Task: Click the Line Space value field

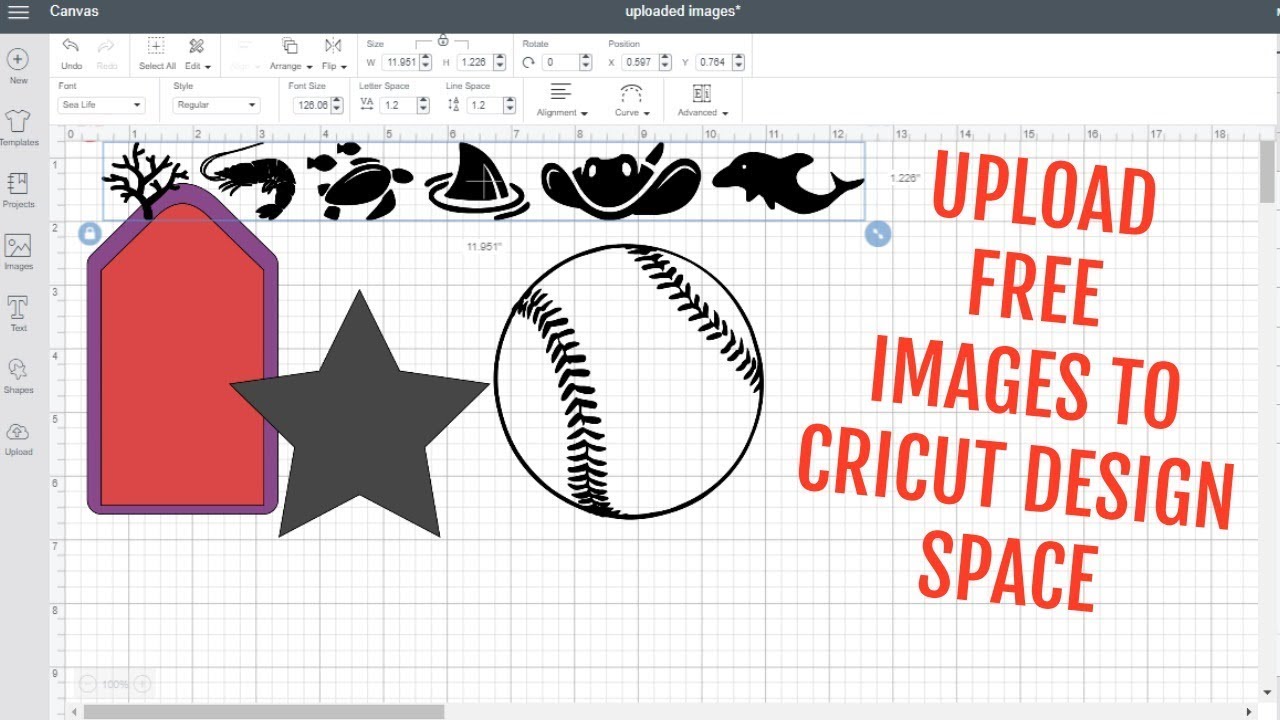Action: point(484,105)
